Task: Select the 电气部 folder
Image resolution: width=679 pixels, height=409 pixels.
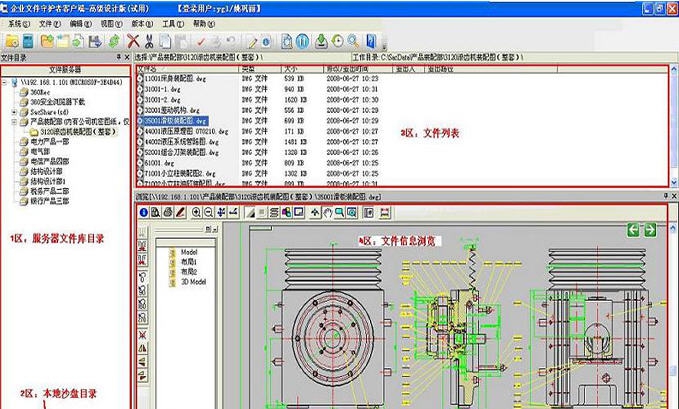Action: [40, 152]
